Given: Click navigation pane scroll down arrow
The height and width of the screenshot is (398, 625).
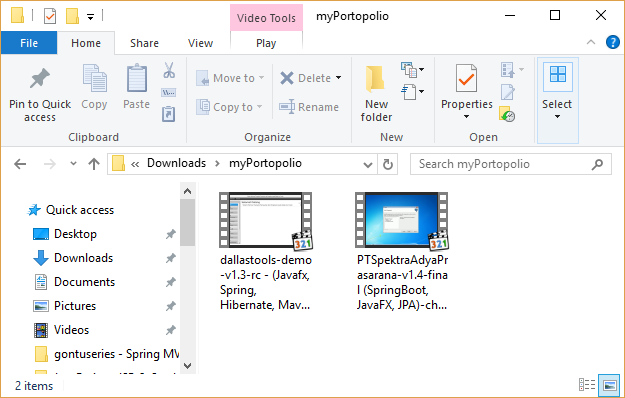Looking at the screenshot, I should [x=187, y=365].
